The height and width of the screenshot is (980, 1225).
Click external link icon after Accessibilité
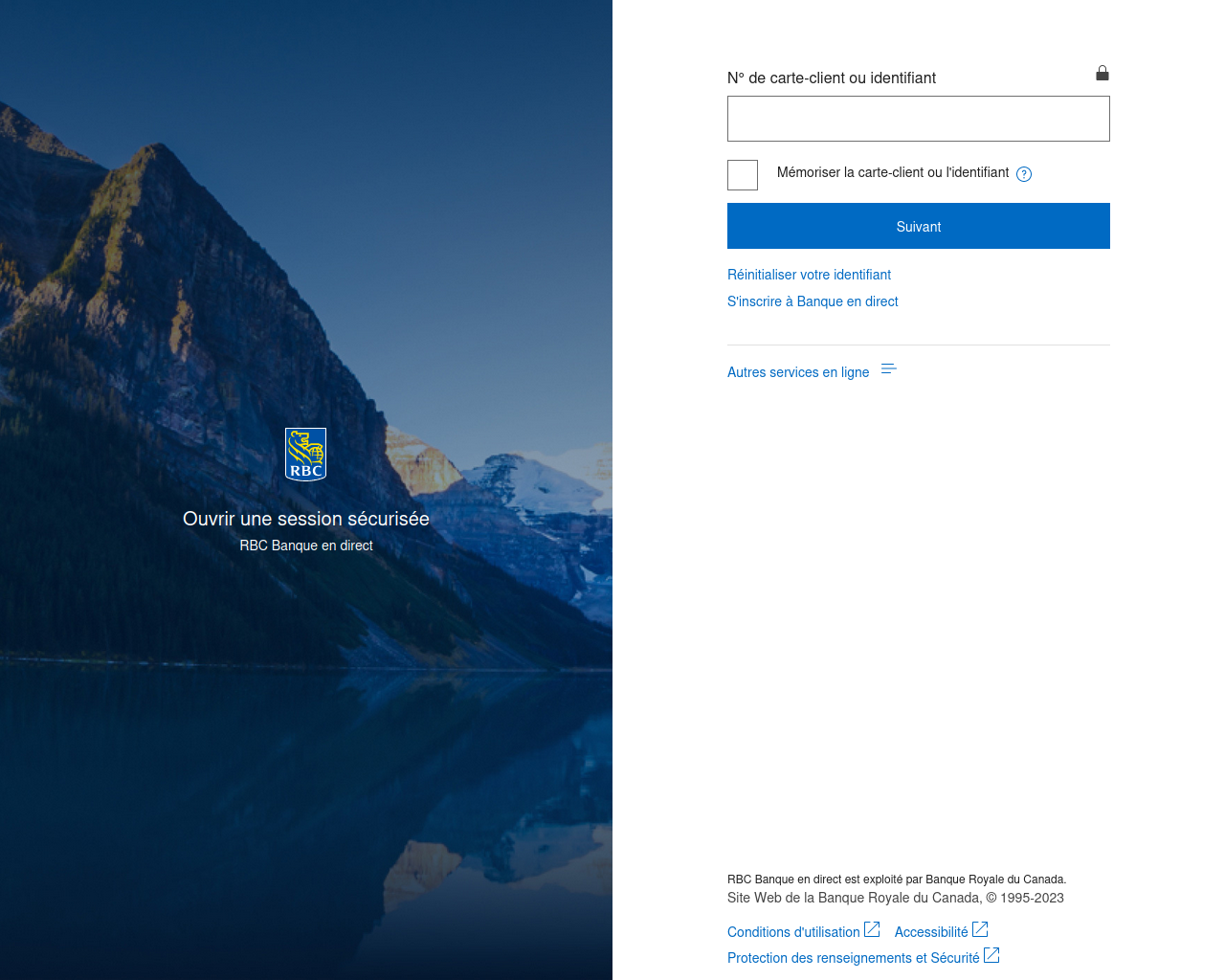tap(980, 929)
